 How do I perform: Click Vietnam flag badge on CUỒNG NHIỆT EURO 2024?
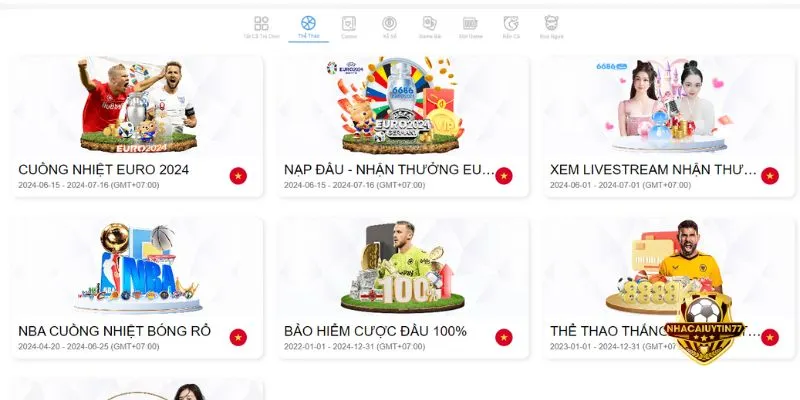[238, 176]
